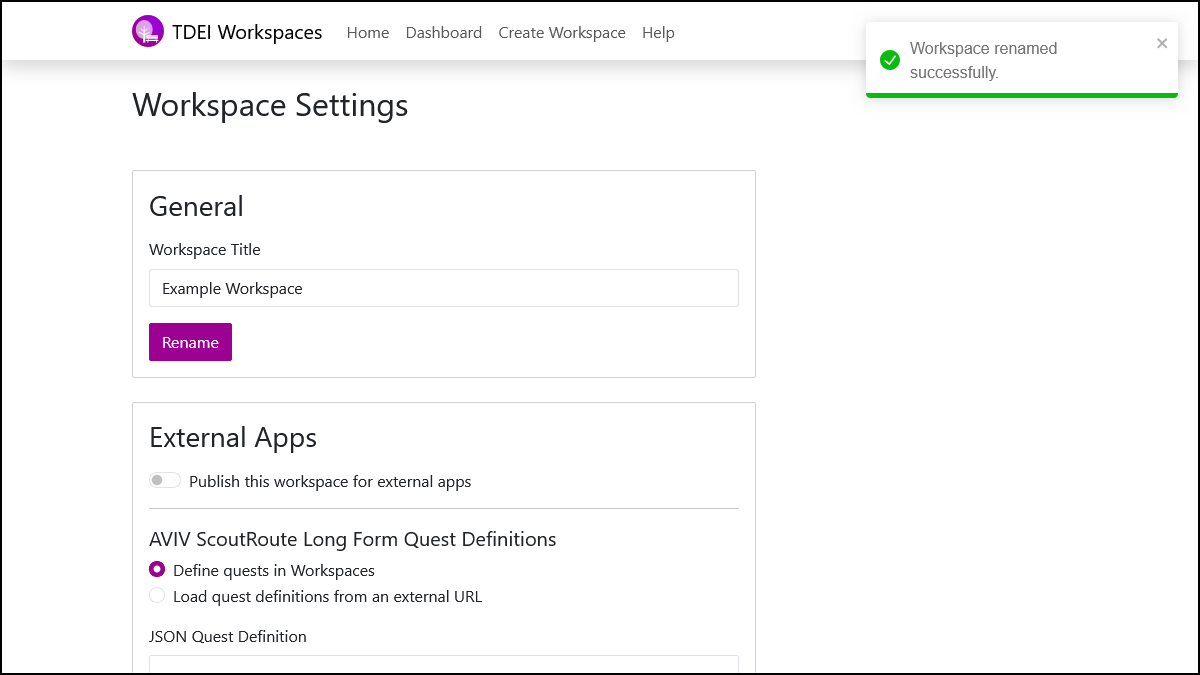
Task: Click the JSON Quest Definition text area
Action: tap(443, 666)
